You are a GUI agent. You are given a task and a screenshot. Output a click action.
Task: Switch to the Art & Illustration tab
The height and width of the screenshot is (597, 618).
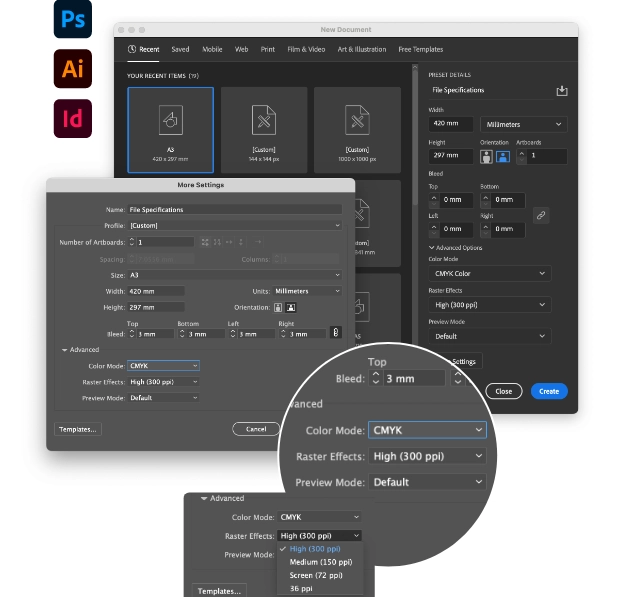[362, 49]
